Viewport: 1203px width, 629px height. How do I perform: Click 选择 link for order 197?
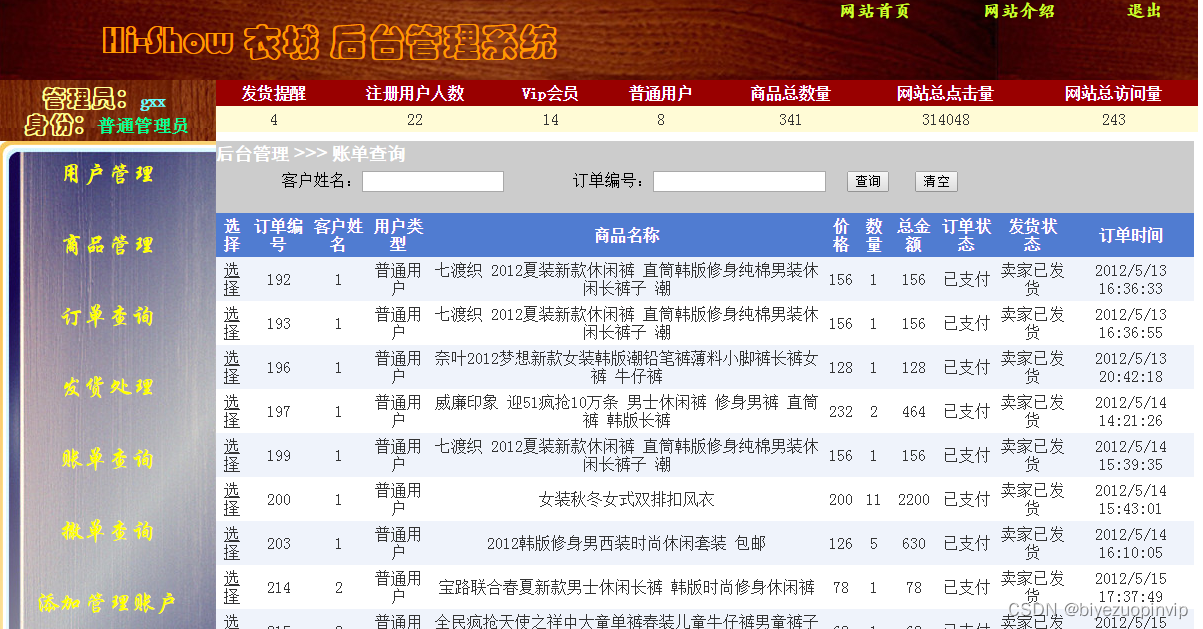tap(232, 411)
